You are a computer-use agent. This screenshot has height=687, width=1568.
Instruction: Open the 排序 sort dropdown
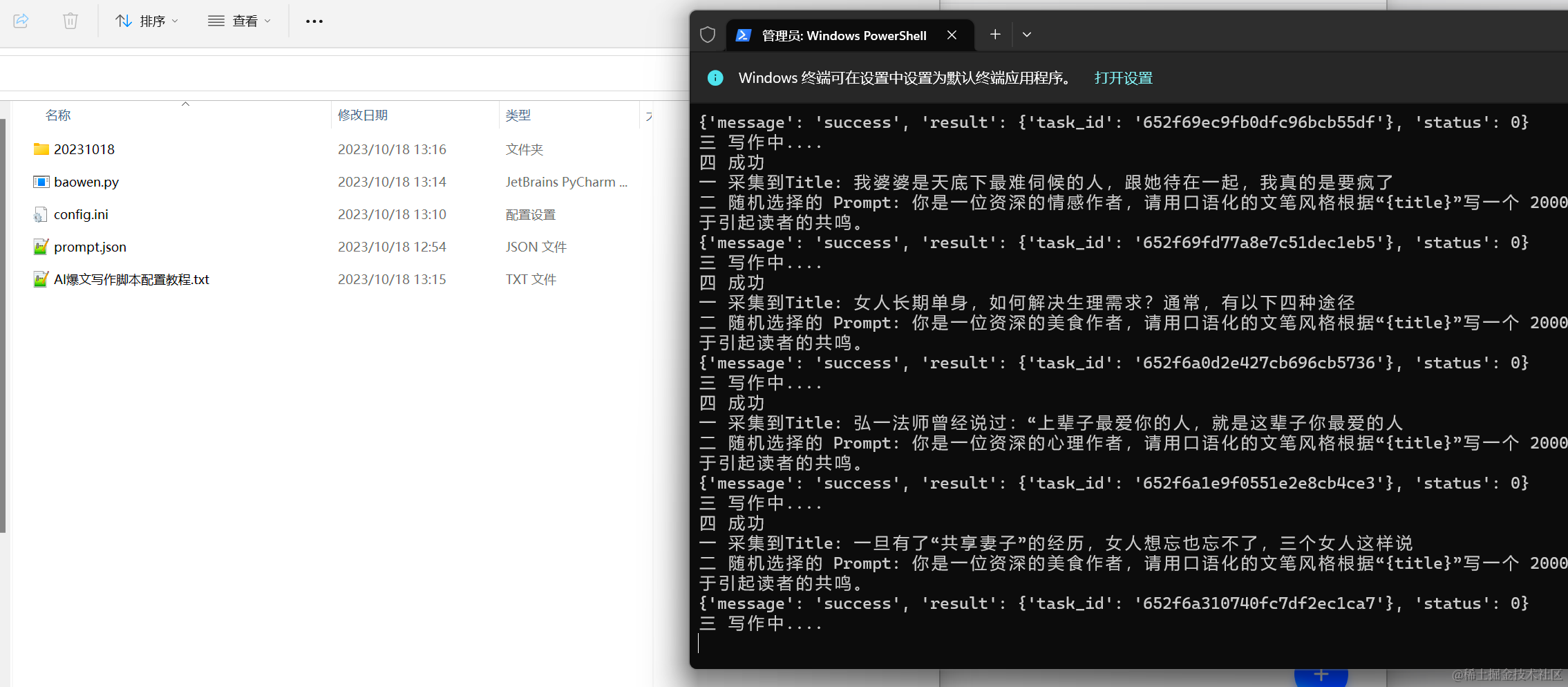point(147,21)
